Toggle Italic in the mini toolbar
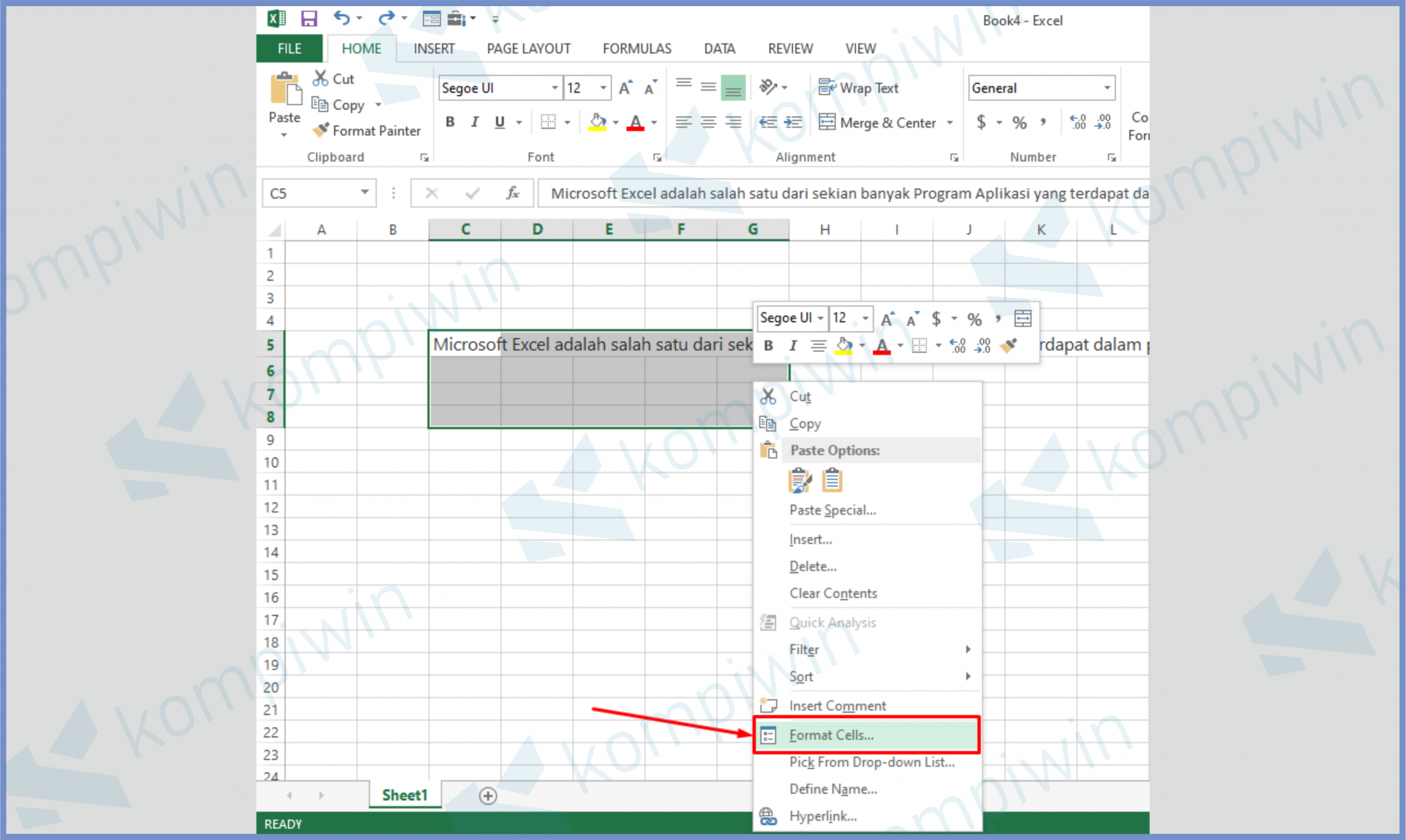Image resolution: width=1406 pixels, height=840 pixels. pyautogui.click(x=793, y=345)
